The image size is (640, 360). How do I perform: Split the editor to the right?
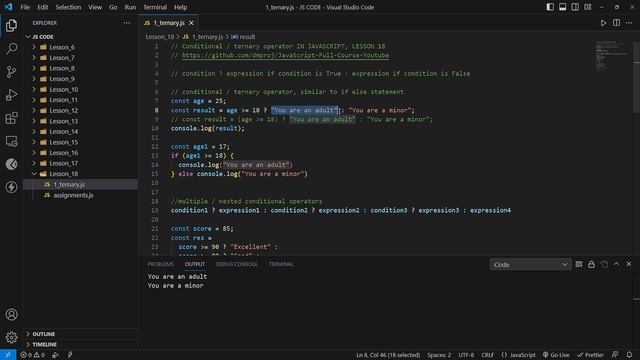[616, 23]
